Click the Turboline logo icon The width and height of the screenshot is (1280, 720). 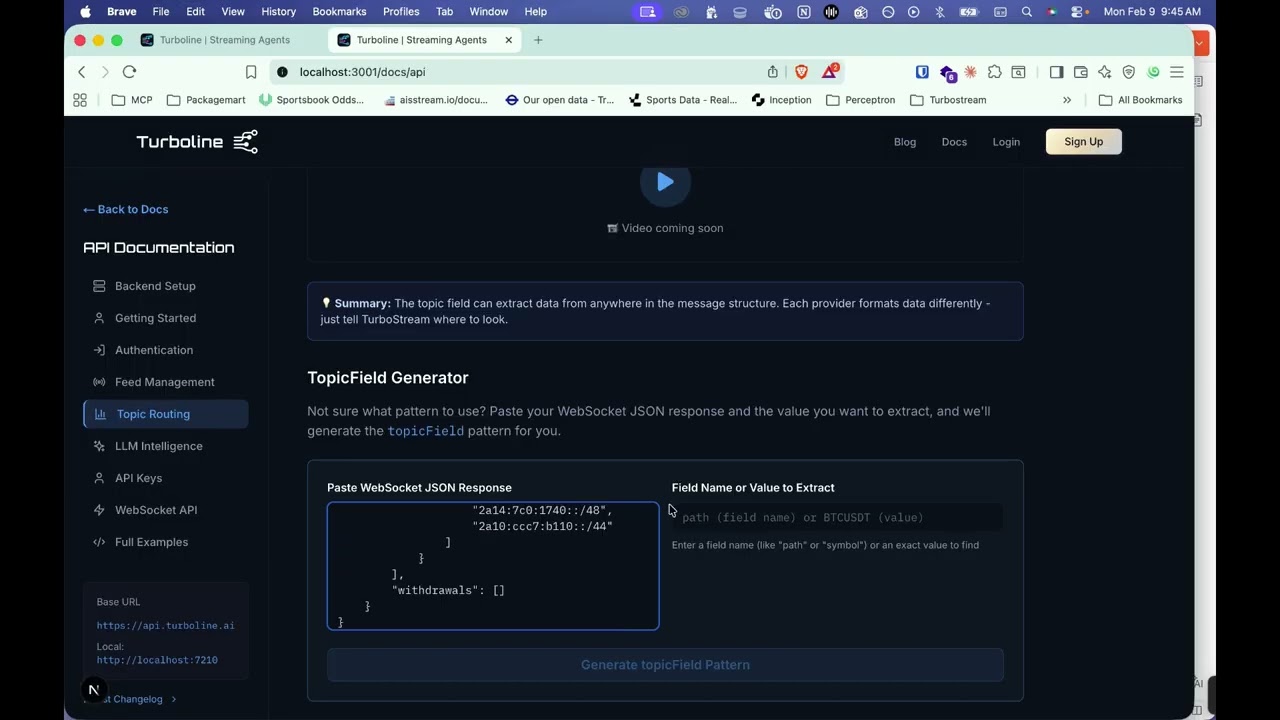245,142
